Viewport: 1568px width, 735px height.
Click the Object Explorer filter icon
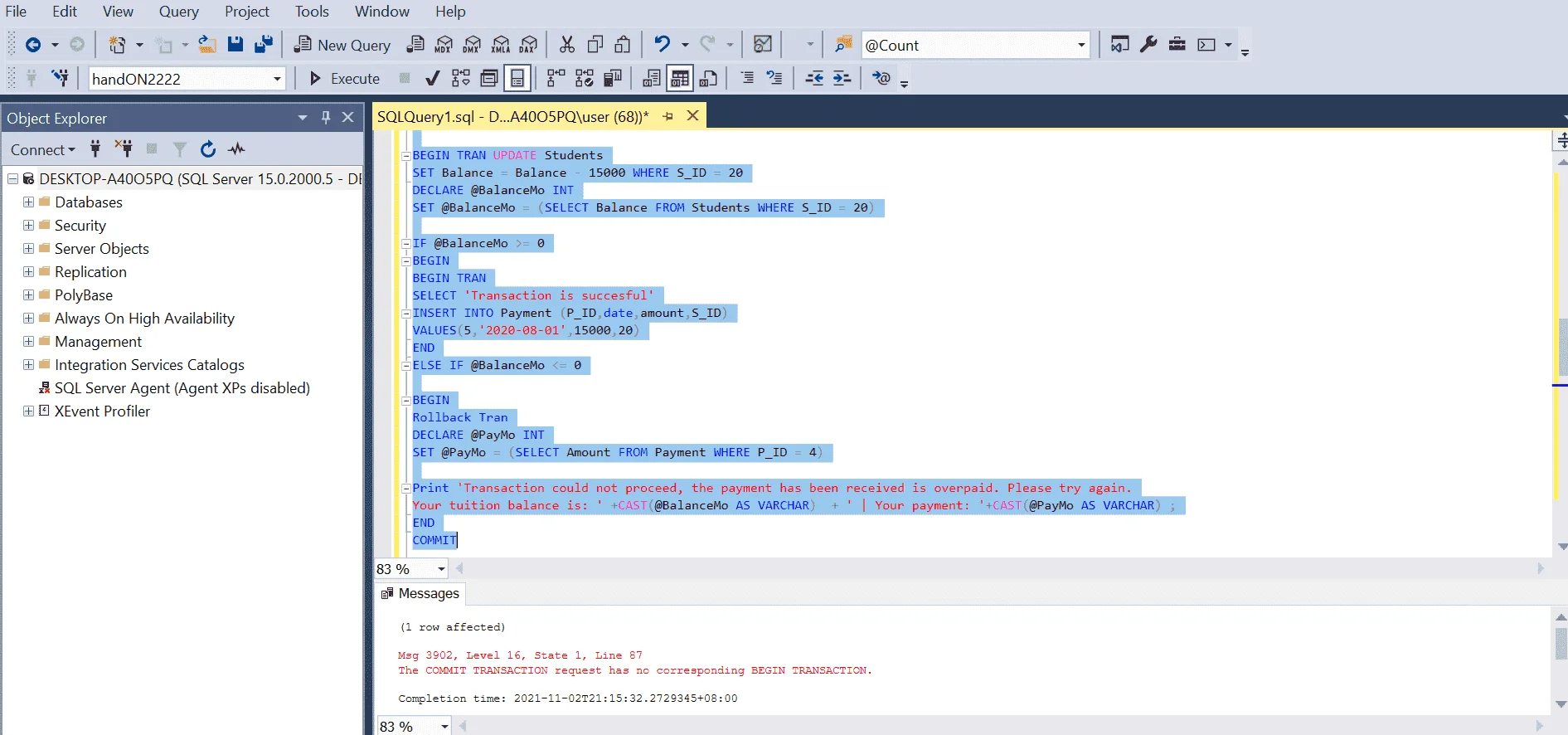[x=180, y=149]
